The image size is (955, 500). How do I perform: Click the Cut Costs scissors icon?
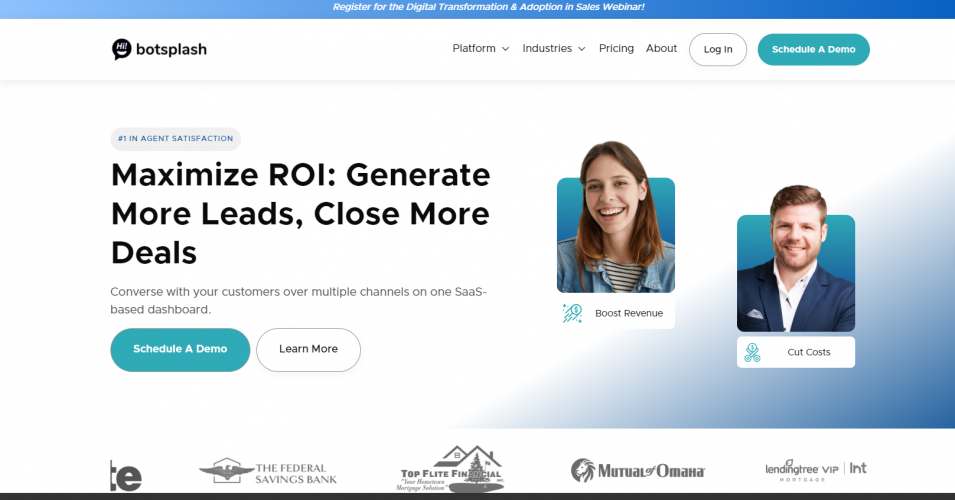pyautogui.click(x=753, y=352)
